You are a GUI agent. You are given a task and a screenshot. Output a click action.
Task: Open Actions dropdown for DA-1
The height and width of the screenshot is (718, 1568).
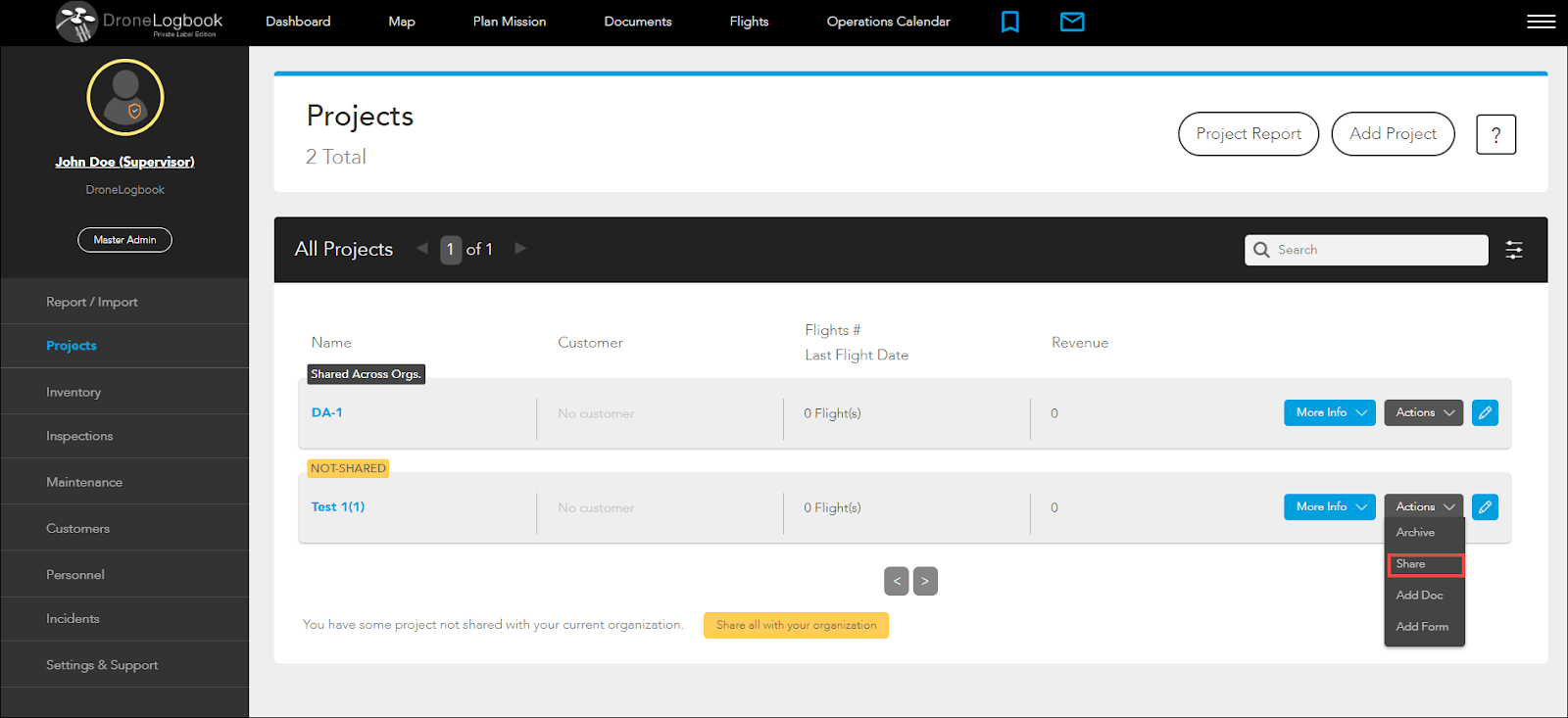pos(1424,412)
